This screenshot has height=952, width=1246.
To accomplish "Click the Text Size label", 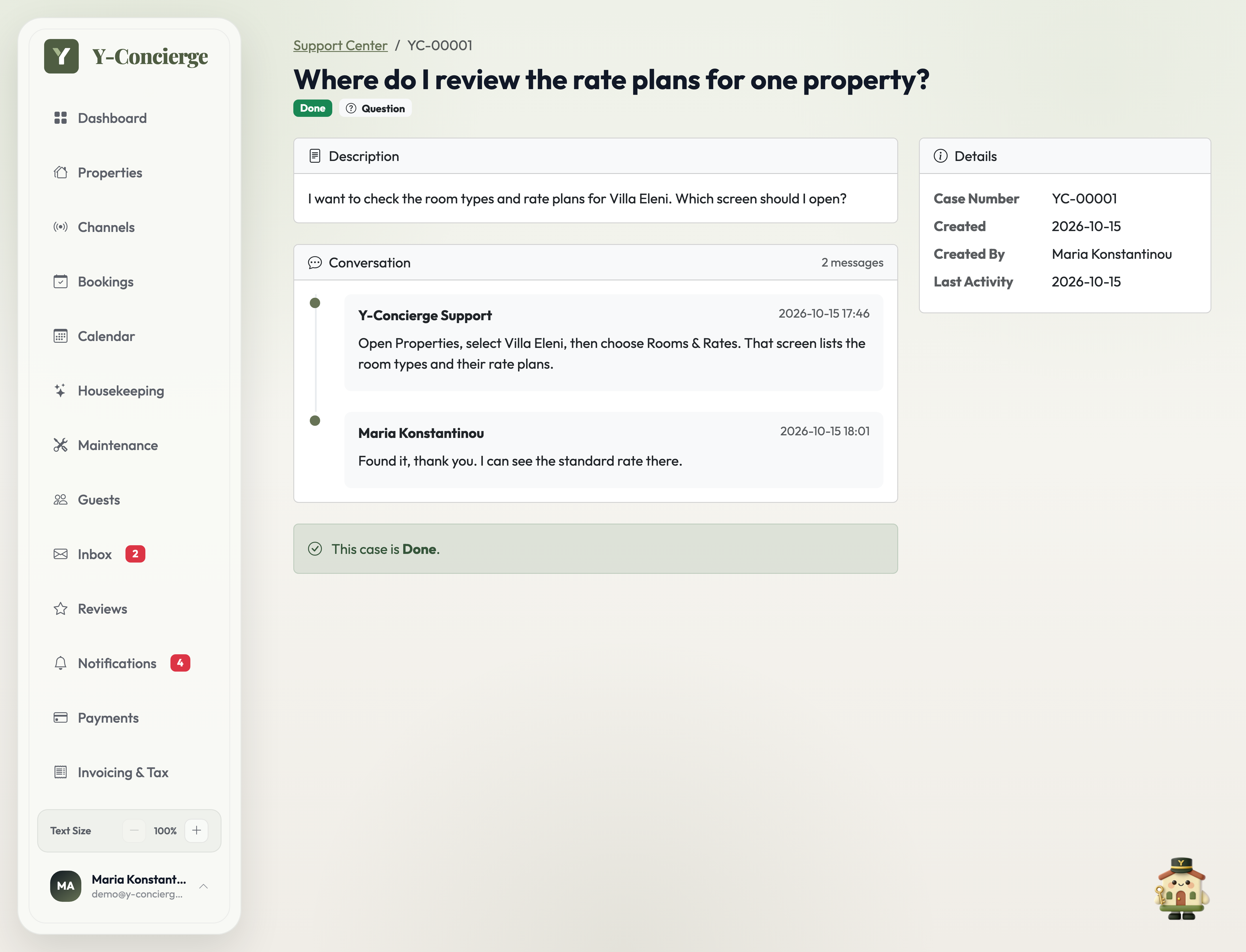I will point(71,831).
